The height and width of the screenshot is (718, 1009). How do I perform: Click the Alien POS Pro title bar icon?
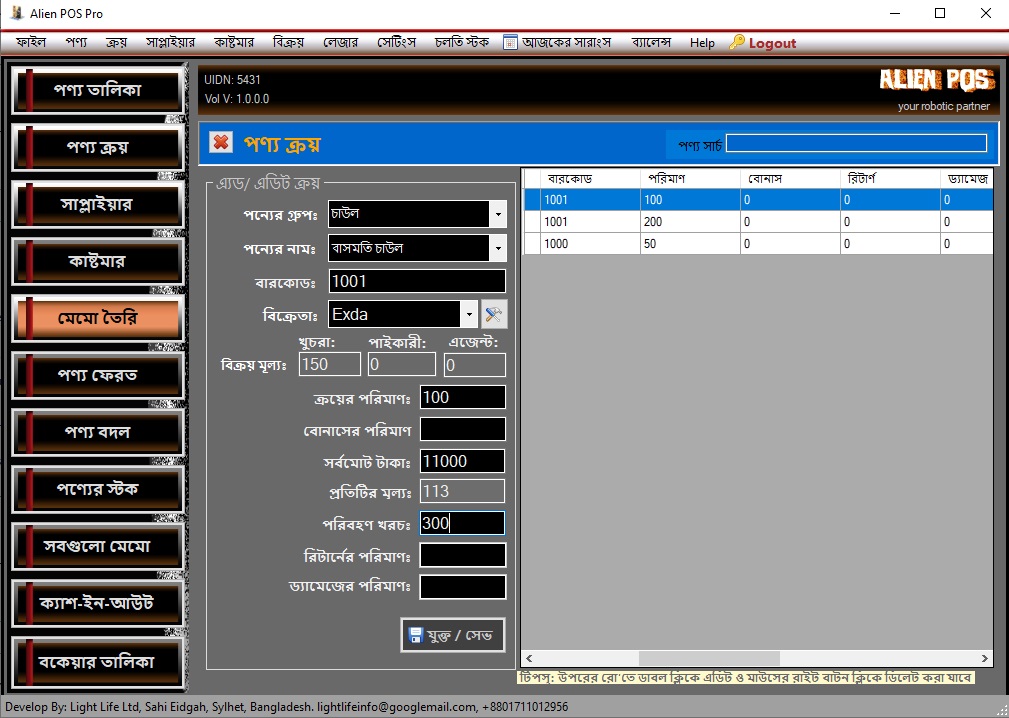coord(17,14)
